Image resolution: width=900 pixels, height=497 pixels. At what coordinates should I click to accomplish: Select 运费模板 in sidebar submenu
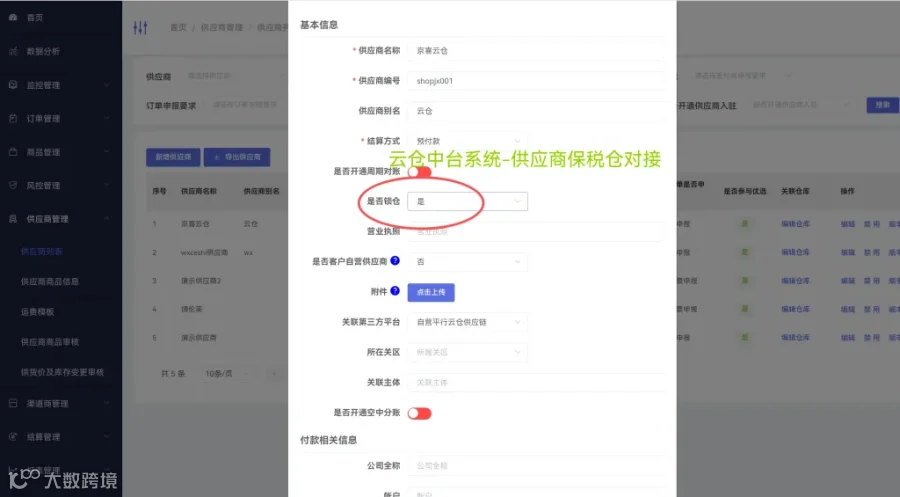tap(37, 312)
